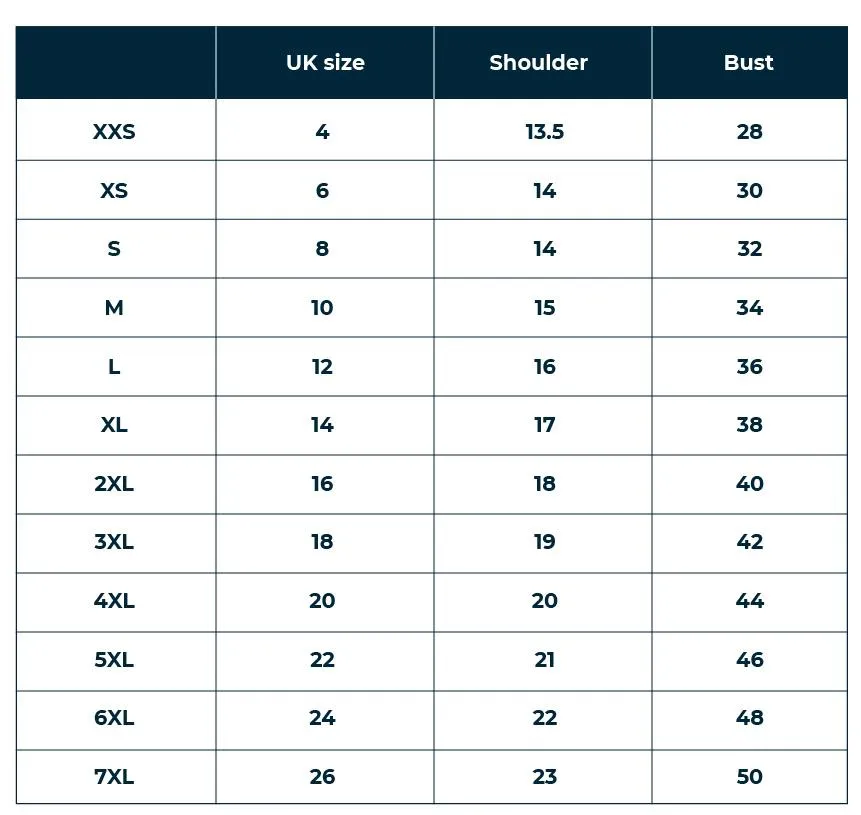Click the XL size label
861x815 pixels.
click(114, 425)
